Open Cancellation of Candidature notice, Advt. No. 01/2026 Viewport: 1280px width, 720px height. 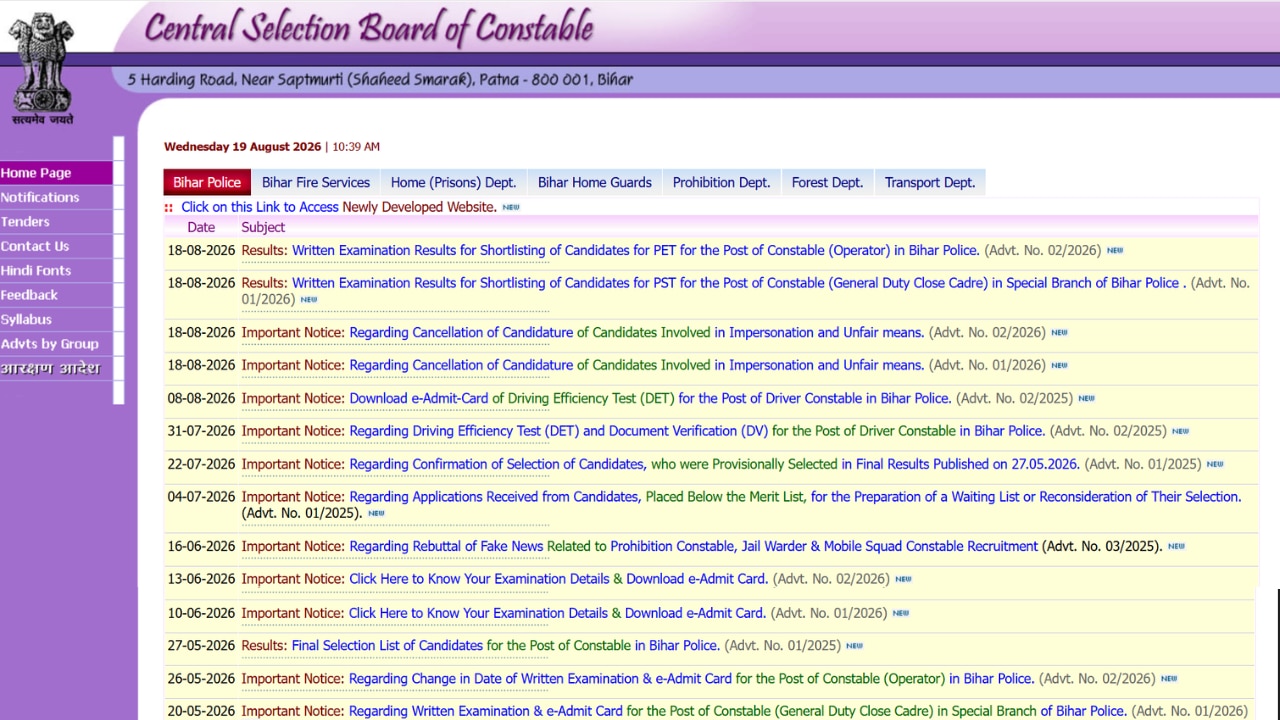(x=636, y=365)
